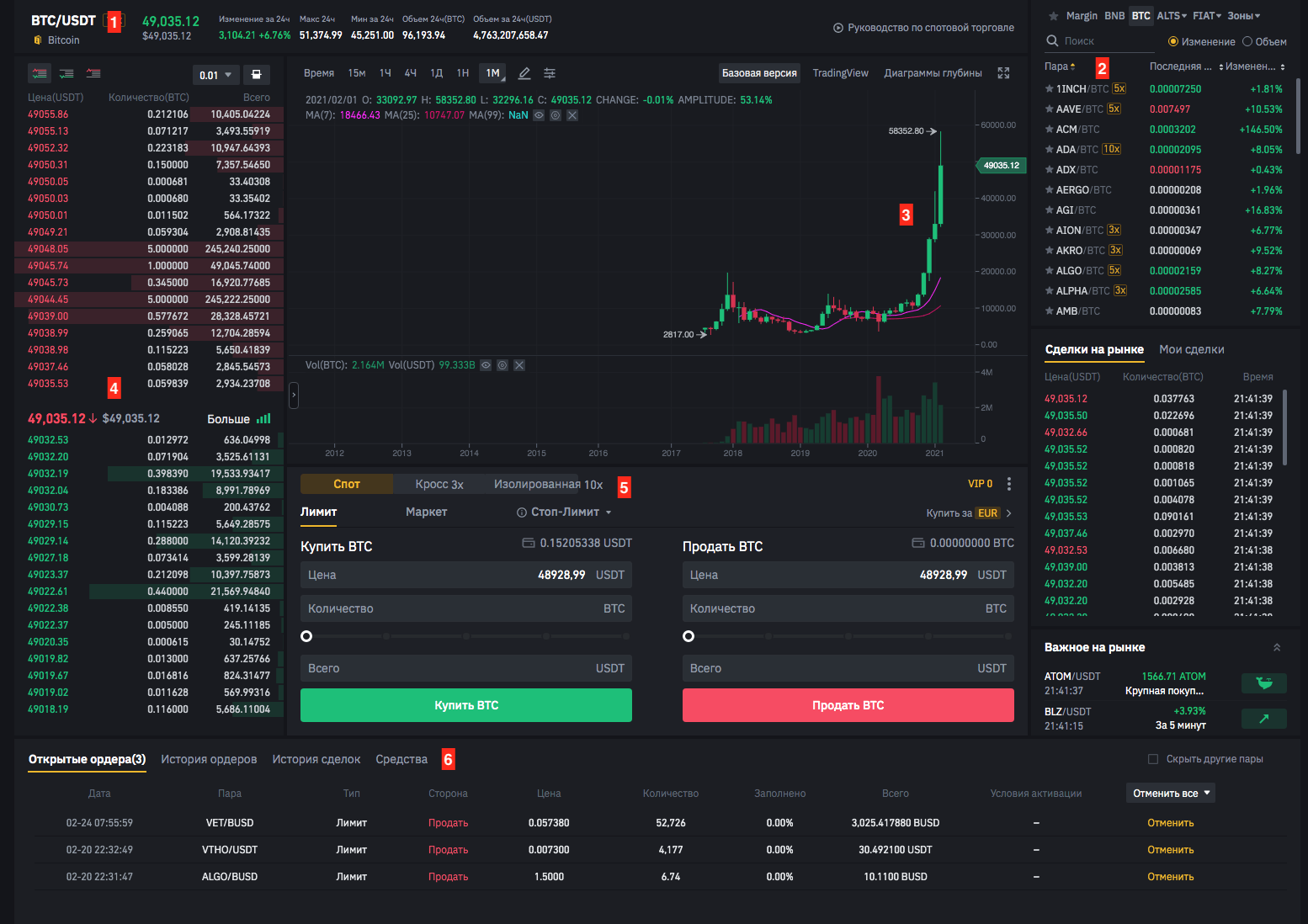Switch chart to Базовая версия
This screenshot has height=924, width=1308.
[759, 73]
